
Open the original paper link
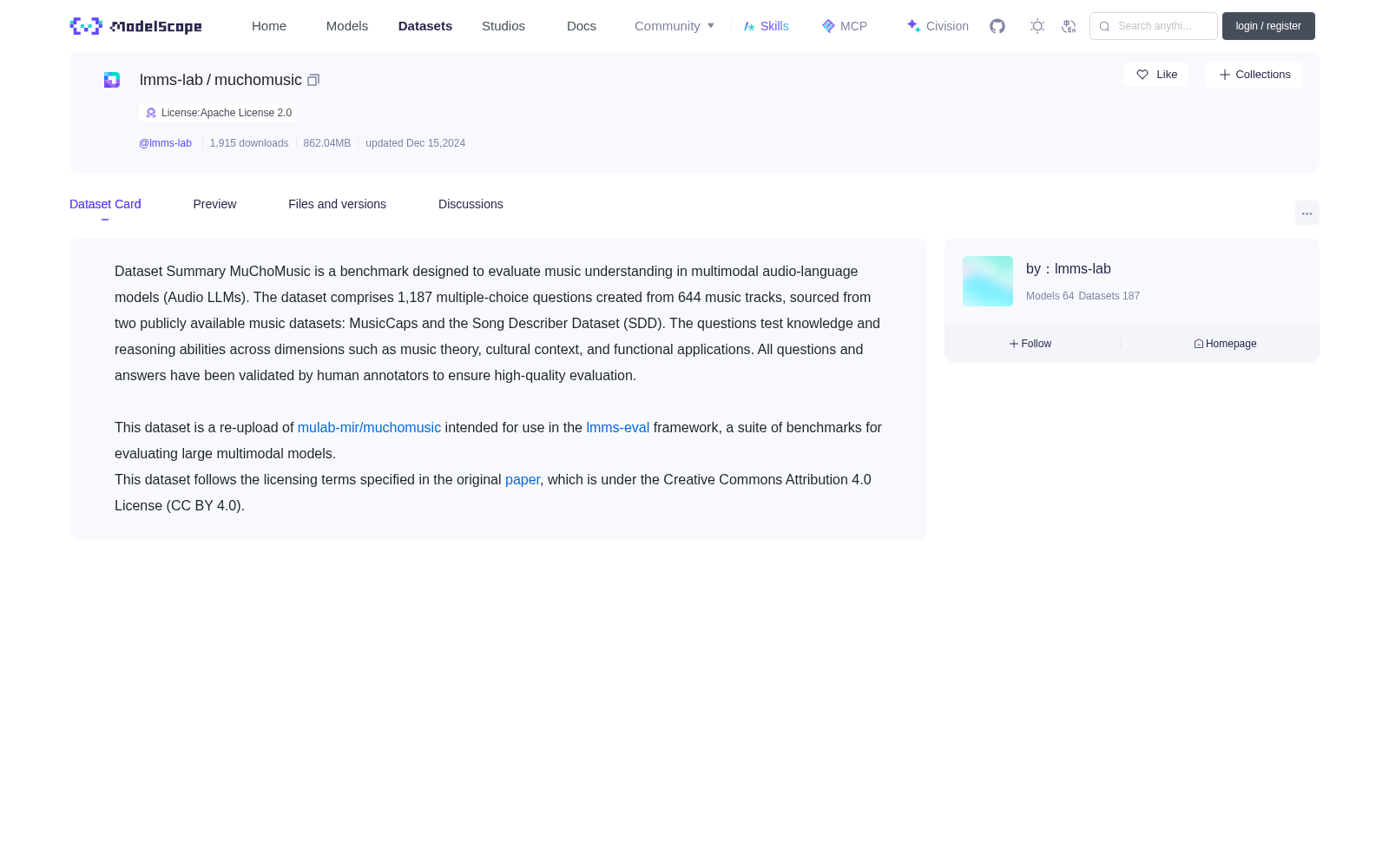(523, 480)
